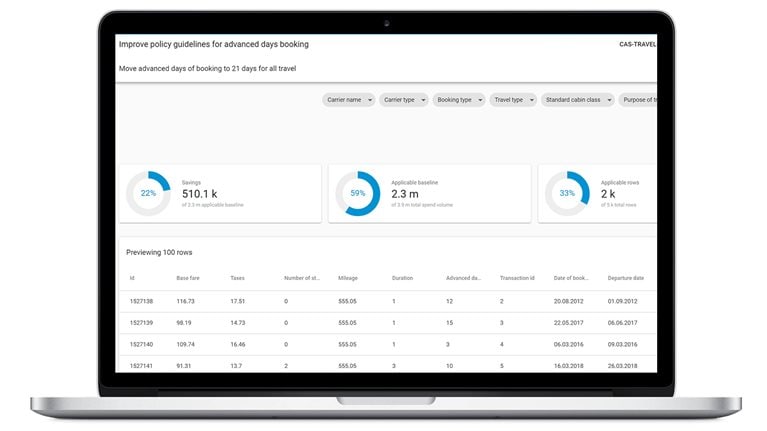Viewport: 767px width, 431px height.
Task: Select the 2.3 m applicable baseline value
Action: pos(405,194)
